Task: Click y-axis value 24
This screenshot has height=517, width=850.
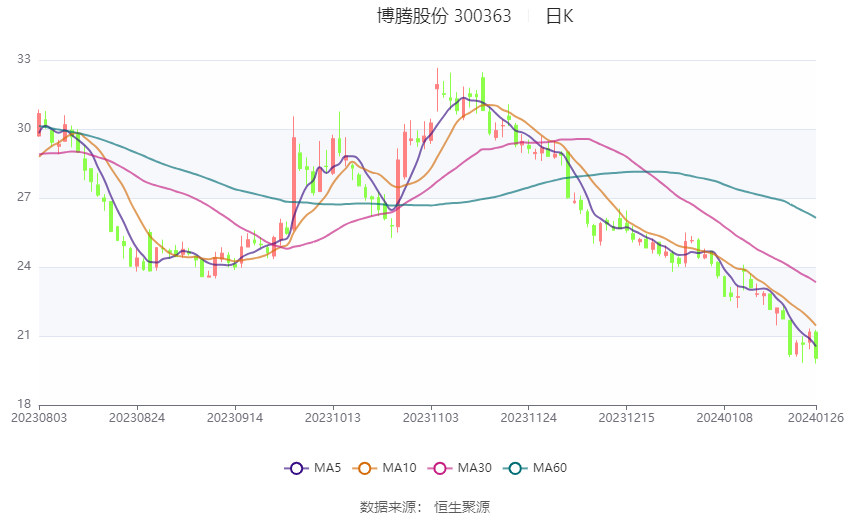Action: 24,266
